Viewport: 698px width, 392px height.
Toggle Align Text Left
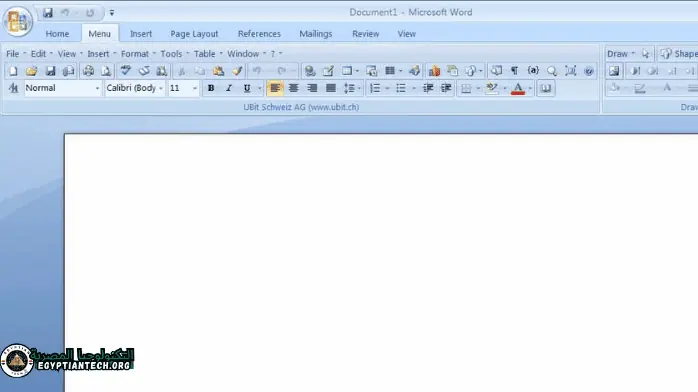tap(275, 89)
